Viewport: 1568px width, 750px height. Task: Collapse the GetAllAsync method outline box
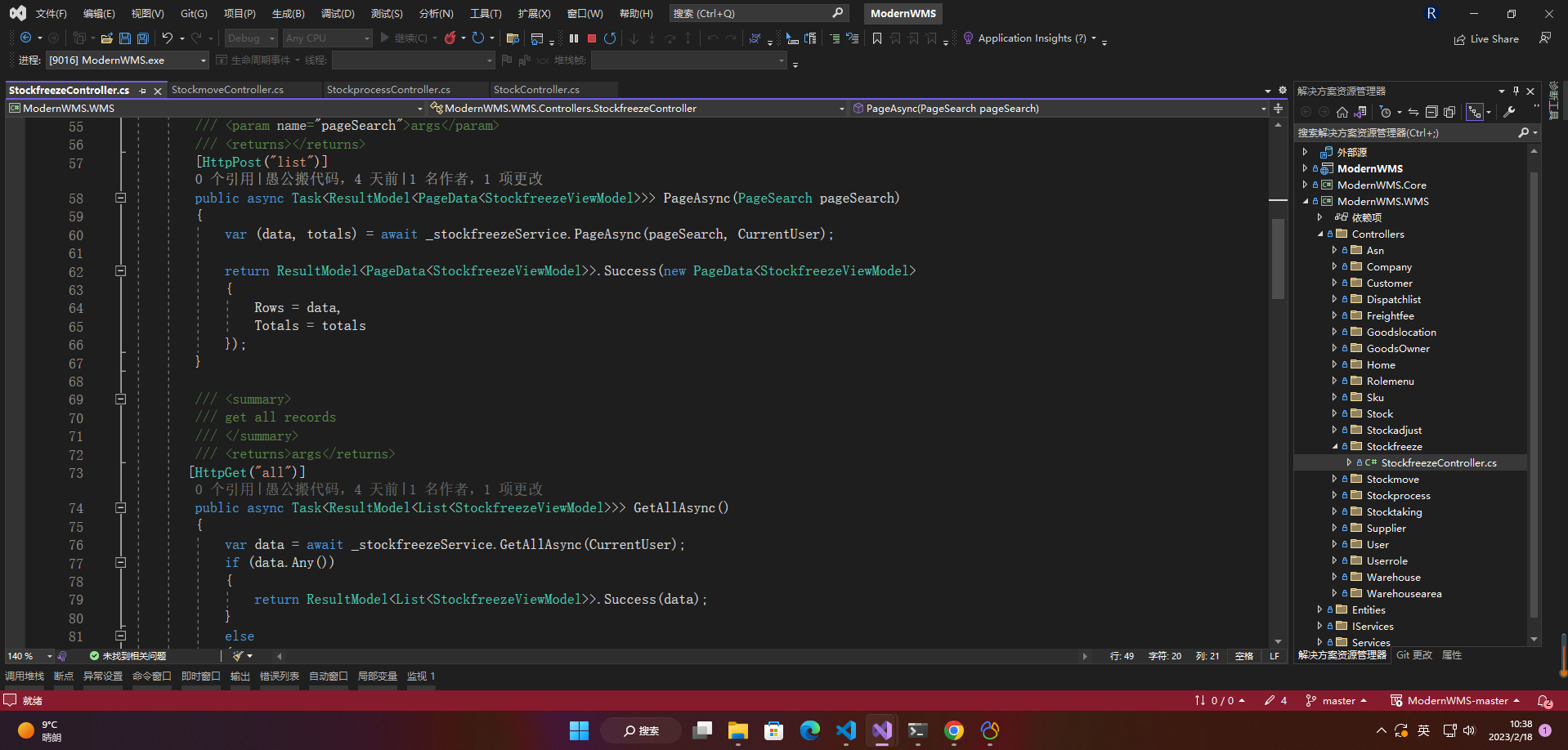[120, 507]
